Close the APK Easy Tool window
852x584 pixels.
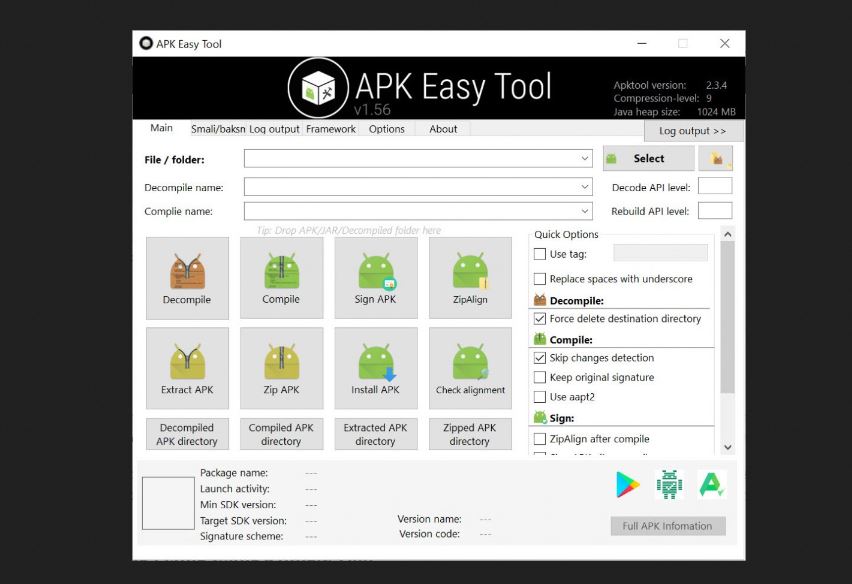(x=725, y=43)
